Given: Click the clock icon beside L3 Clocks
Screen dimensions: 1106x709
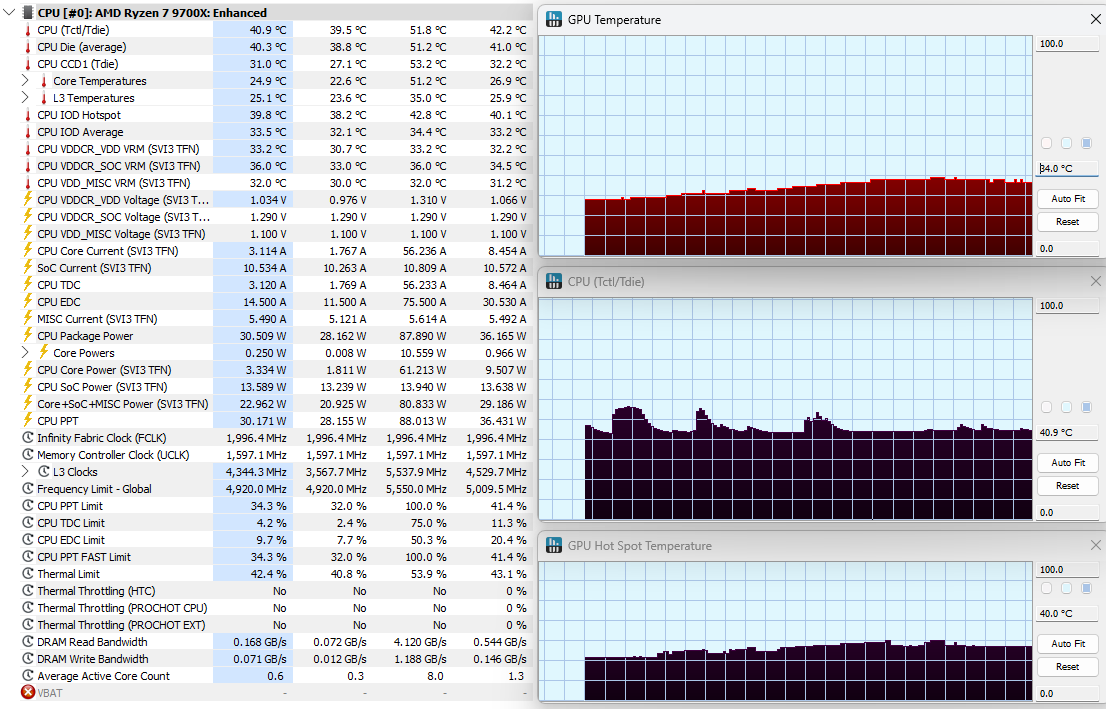Looking at the screenshot, I should [44, 471].
